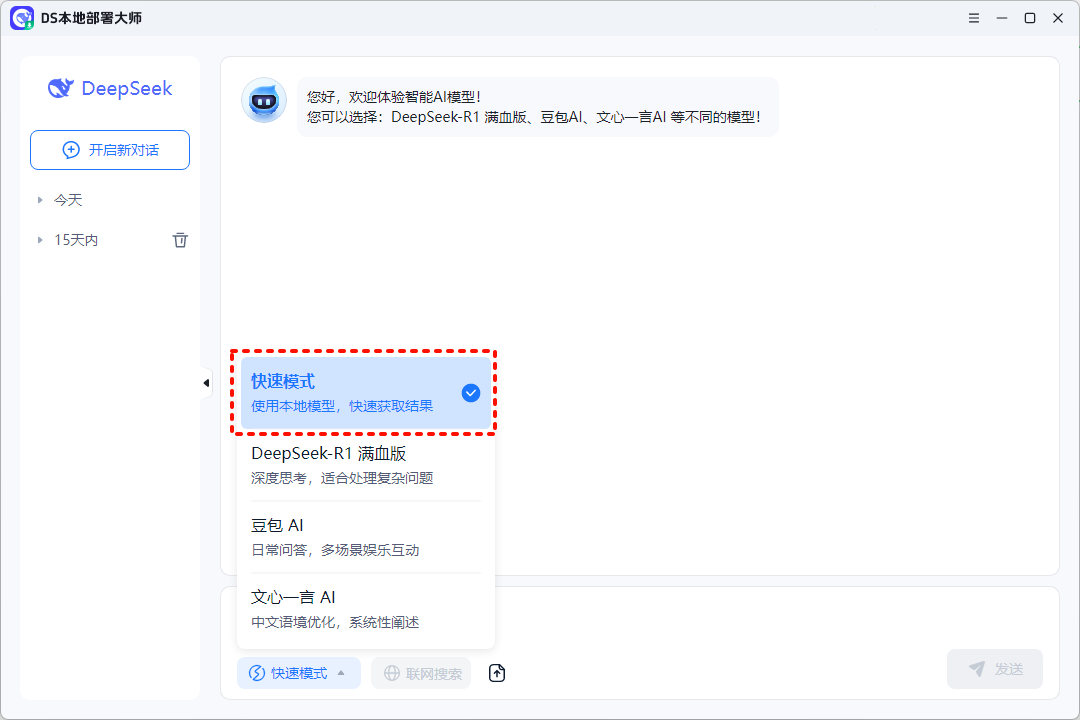Screen dimensions: 1080x720
Task: Select 快速模式 local model option
Action: click(x=366, y=393)
